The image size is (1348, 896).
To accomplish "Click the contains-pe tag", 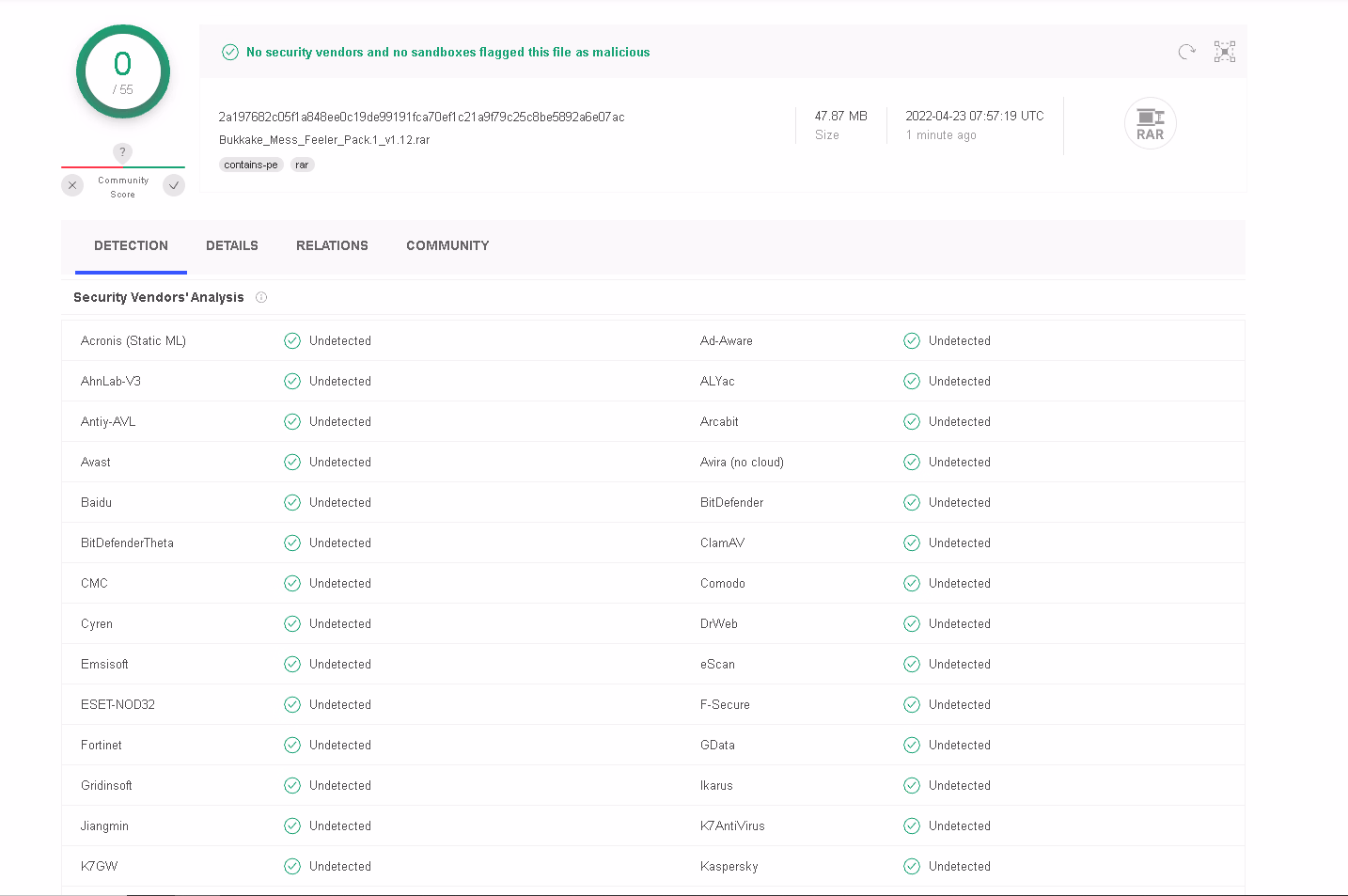I will coord(251,165).
